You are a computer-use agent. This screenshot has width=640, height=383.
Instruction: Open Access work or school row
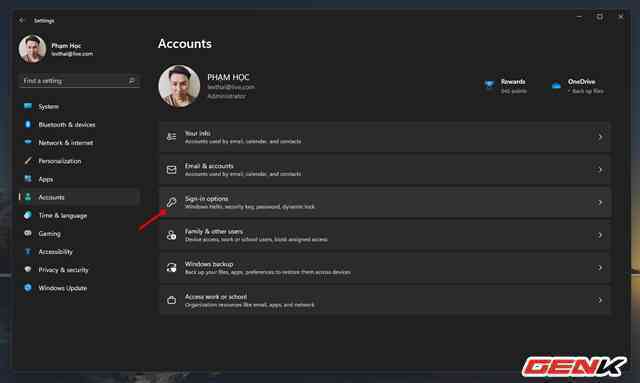tap(384, 300)
